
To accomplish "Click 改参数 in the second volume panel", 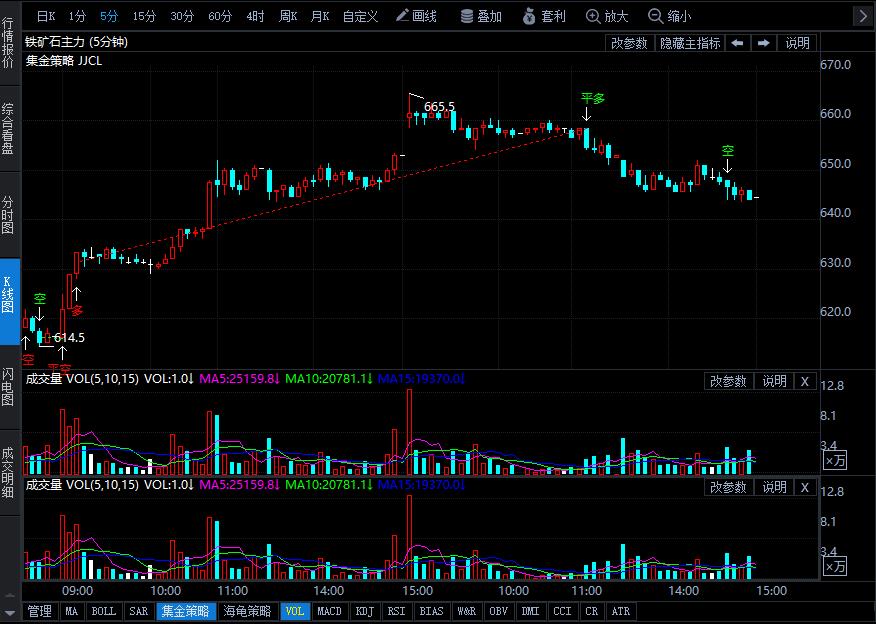I will pyautogui.click(x=728, y=487).
